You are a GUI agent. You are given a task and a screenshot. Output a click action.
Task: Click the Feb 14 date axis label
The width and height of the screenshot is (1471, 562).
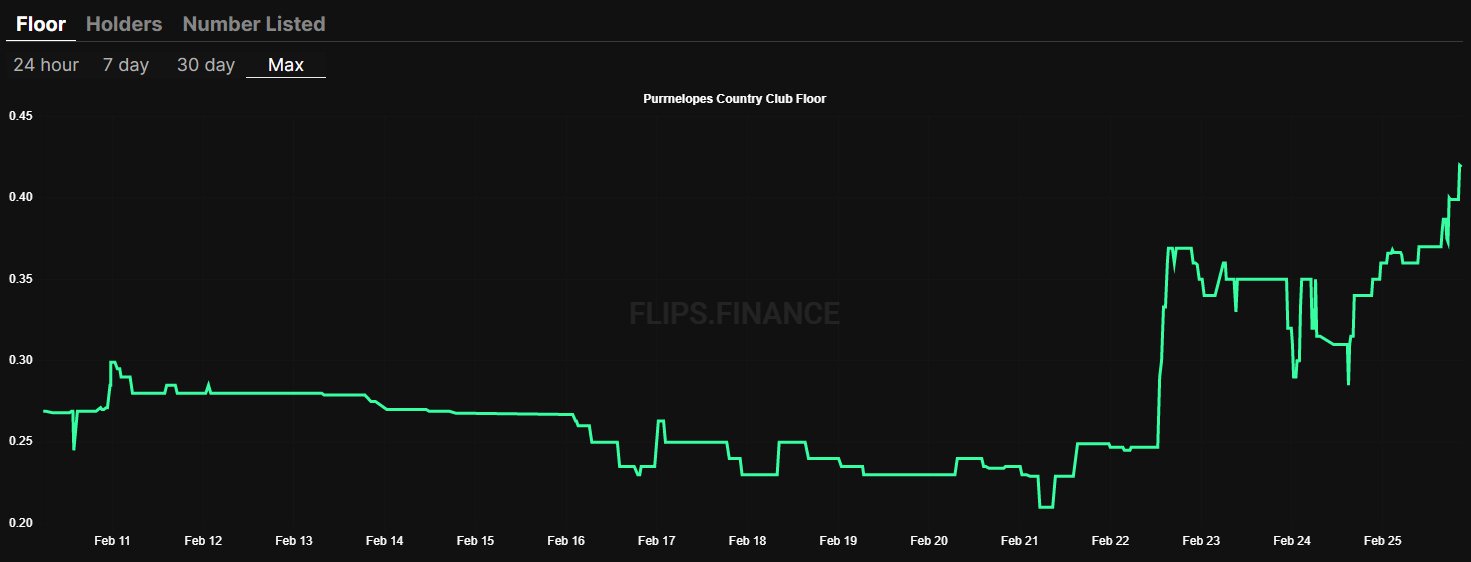[x=385, y=541]
